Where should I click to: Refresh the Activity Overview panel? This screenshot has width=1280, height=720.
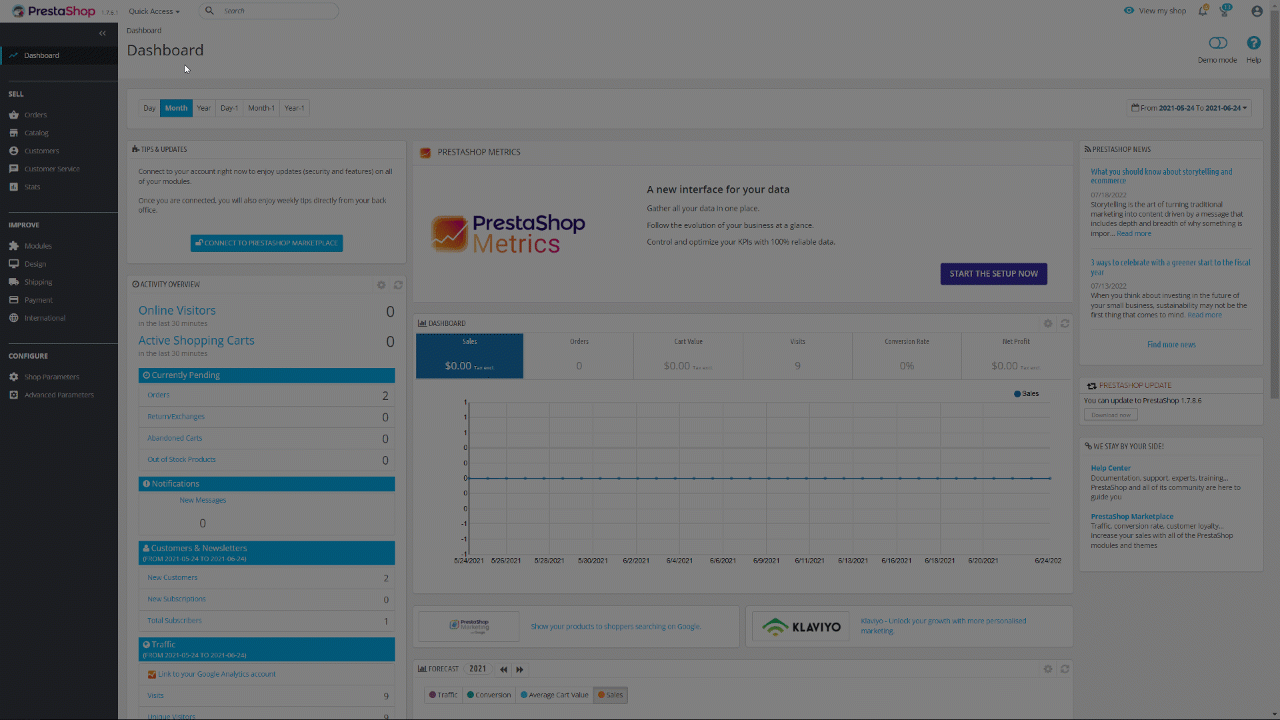[398, 285]
